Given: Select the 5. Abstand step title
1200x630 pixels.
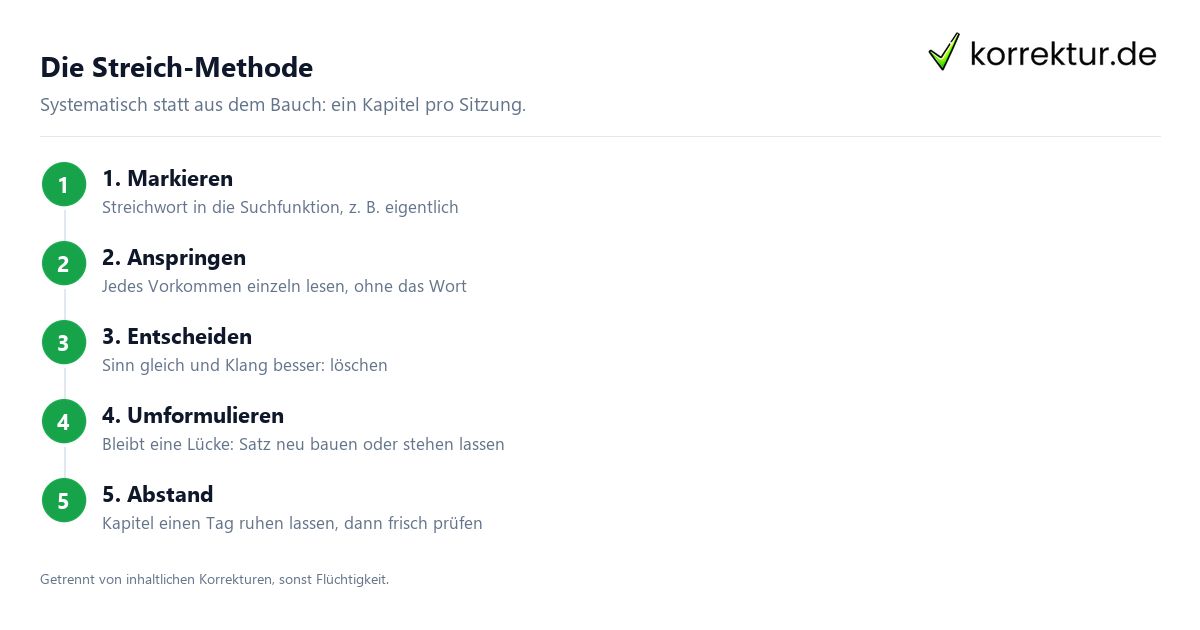Looking at the screenshot, I should [158, 495].
